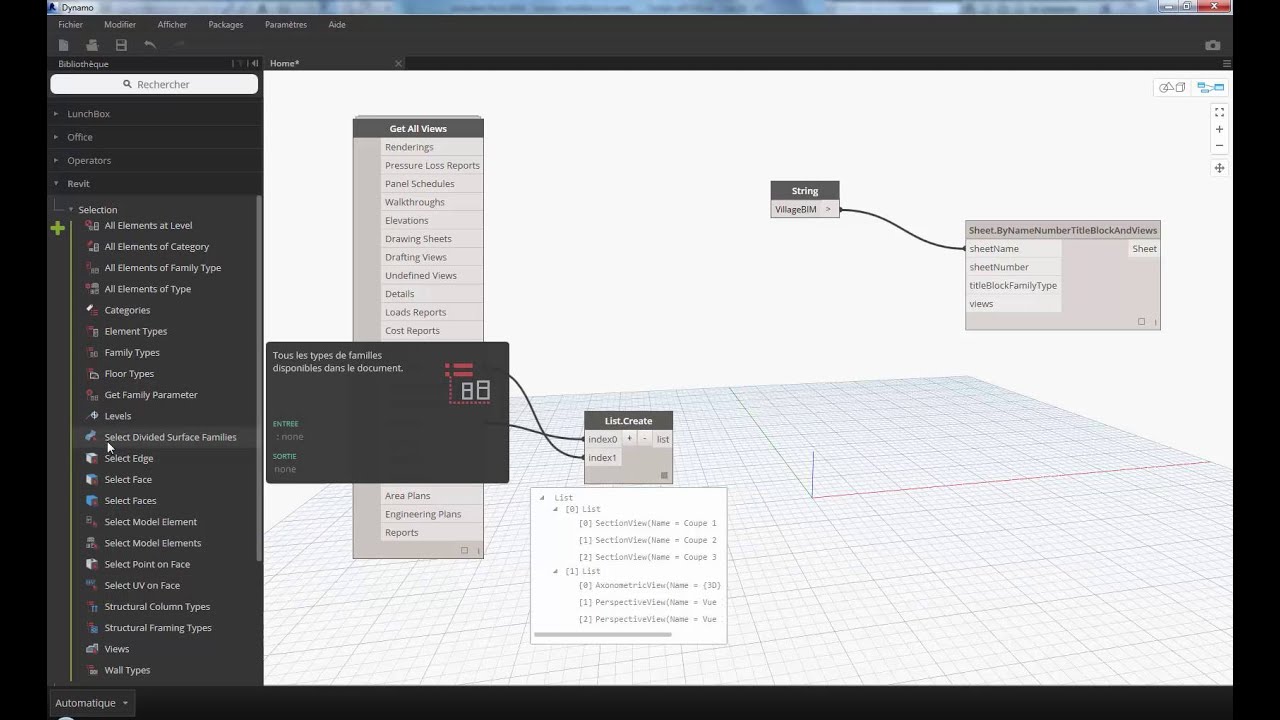Collapse the top List preview arrow
Viewport: 1280px width, 720px height.
pyautogui.click(x=542, y=497)
